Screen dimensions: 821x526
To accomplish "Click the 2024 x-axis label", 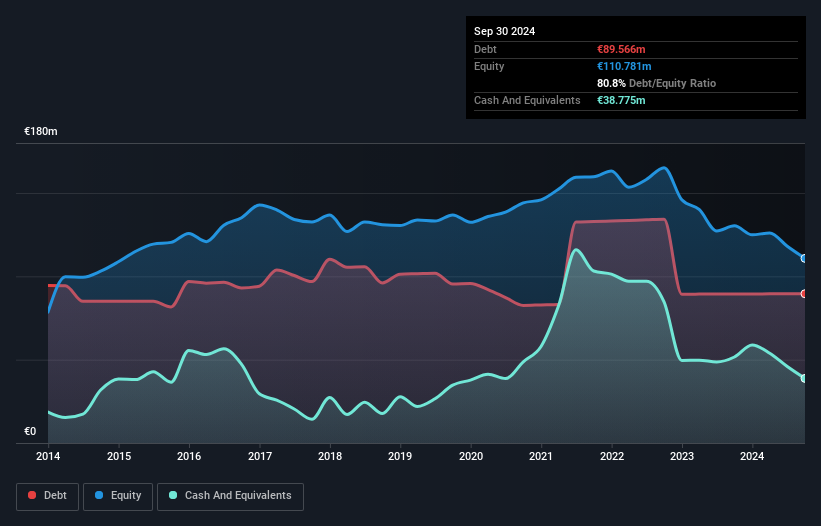I will (x=752, y=456).
